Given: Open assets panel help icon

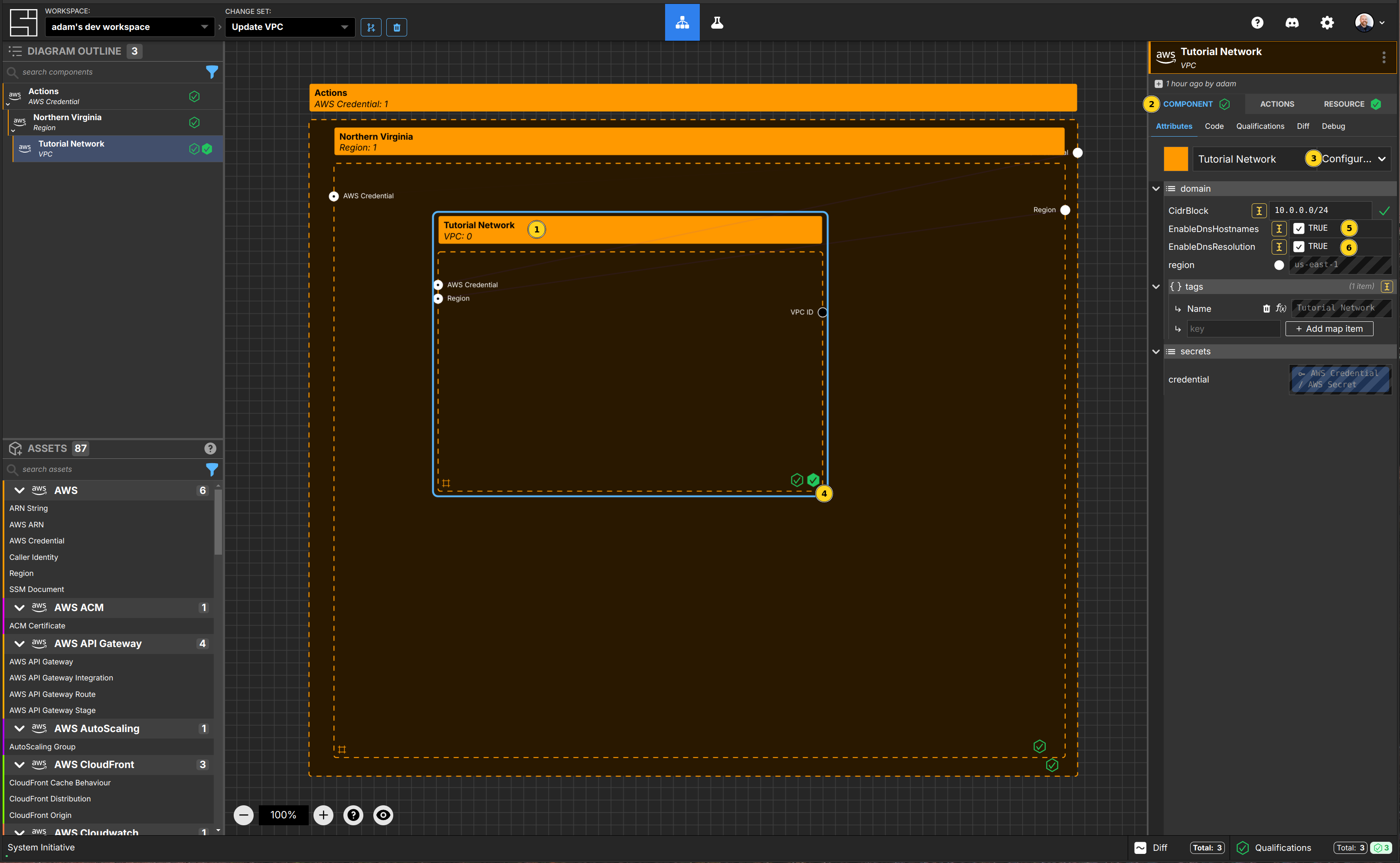Looking at the screenshot, I should pos(210,448).
